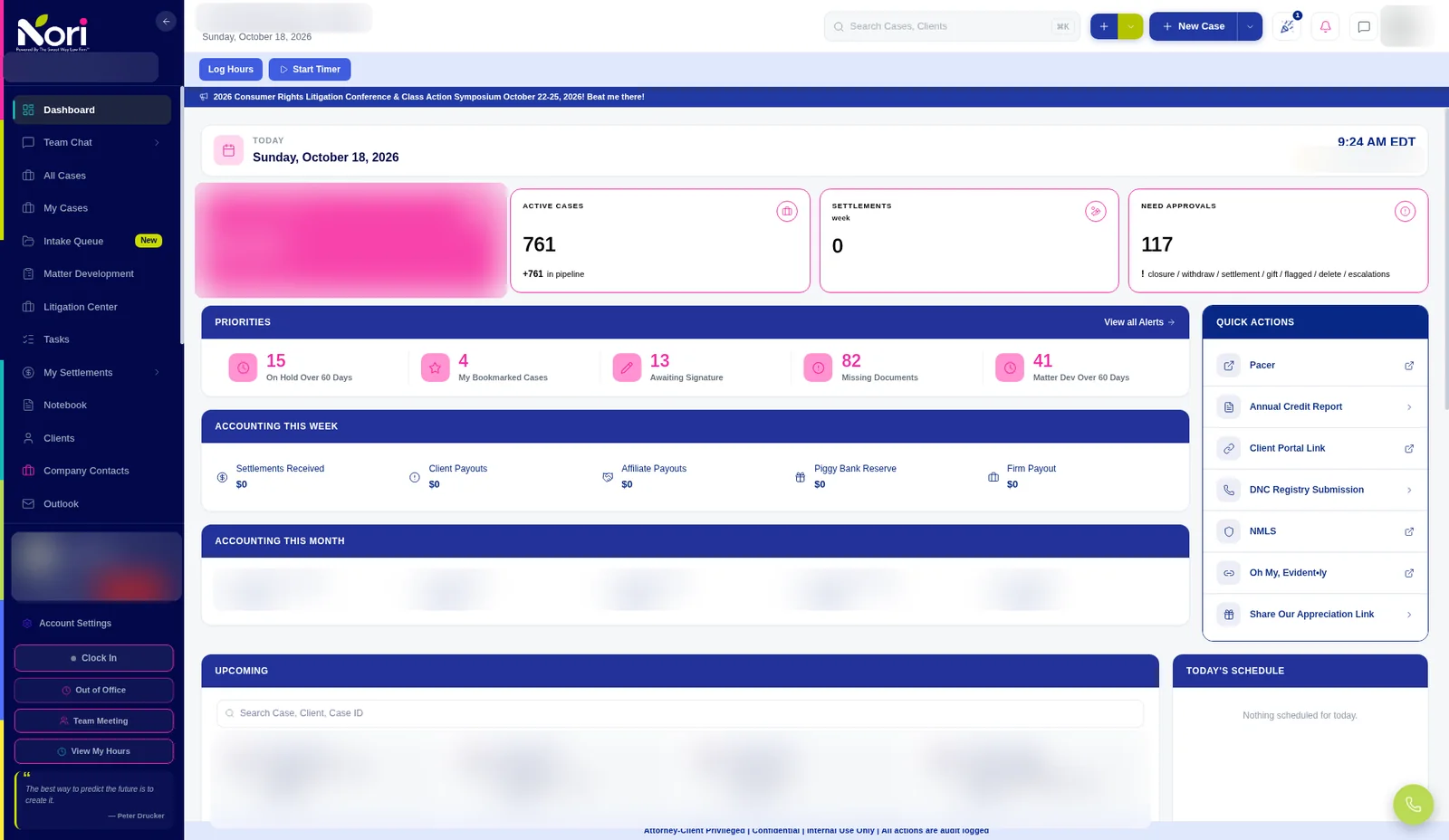Expand the New Case dropdown arrow
The image size is (1449, 840).
pyautogui.click(x=1250, y=26)
